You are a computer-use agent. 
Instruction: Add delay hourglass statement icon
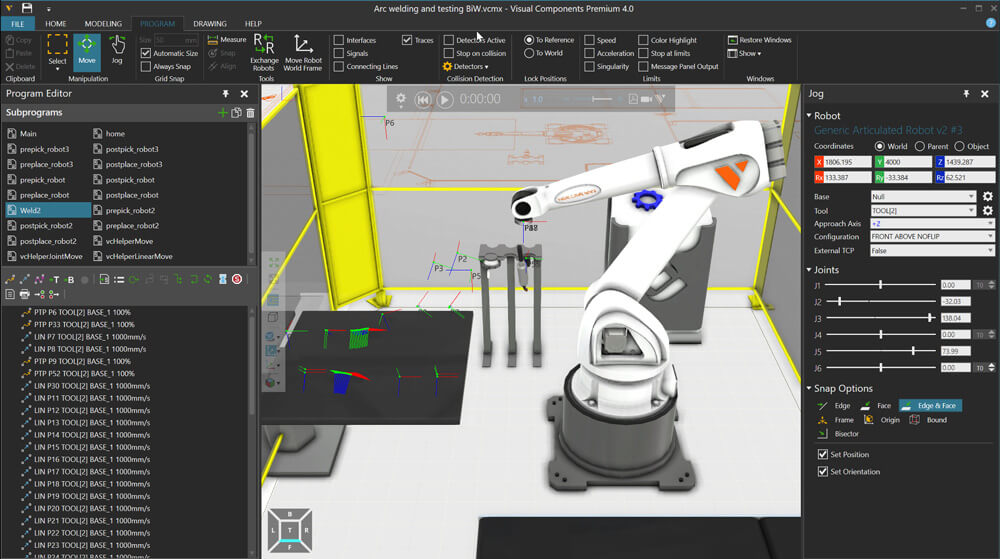point(223,279)
